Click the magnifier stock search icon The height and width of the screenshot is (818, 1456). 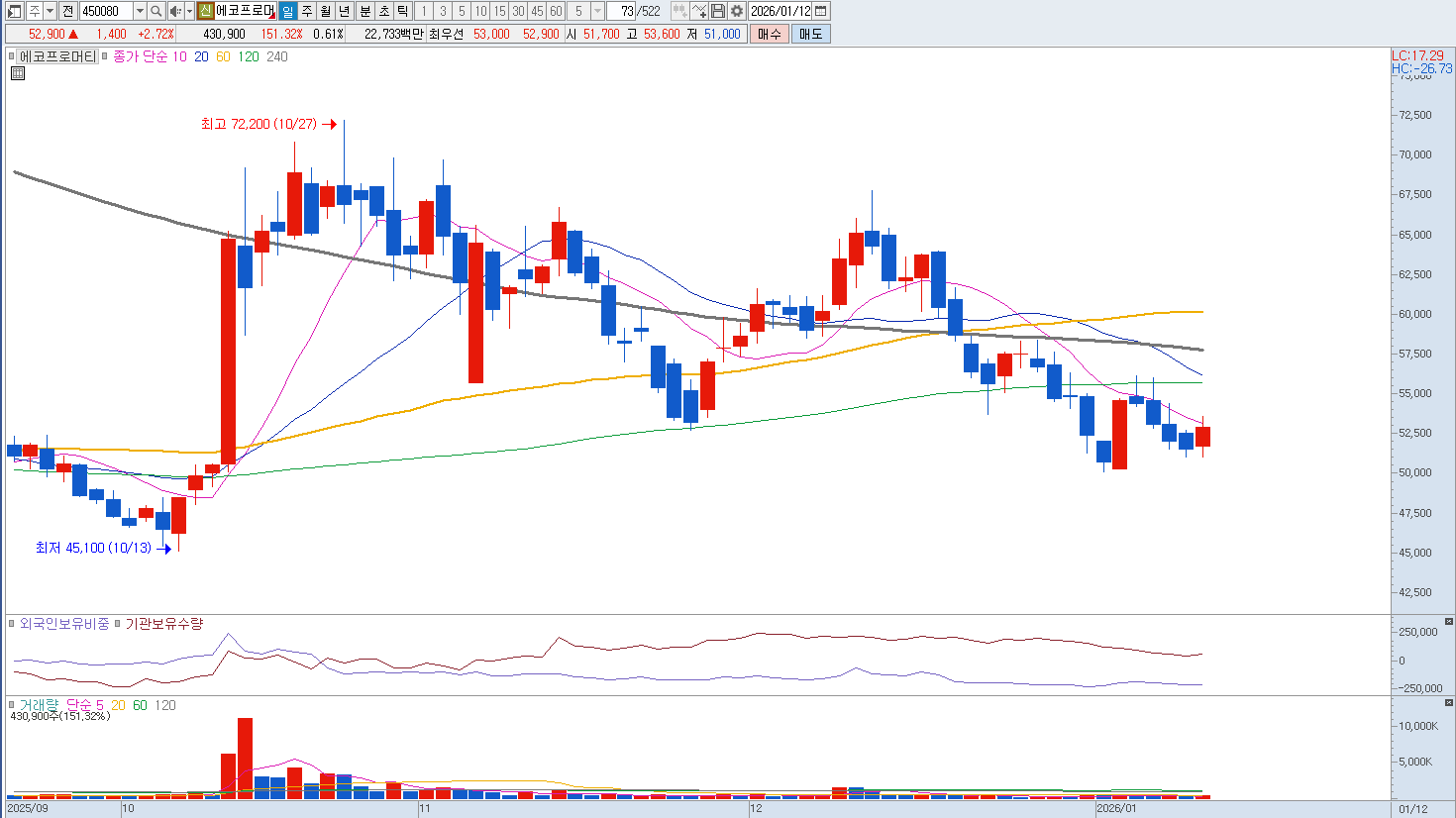(156, 11)
